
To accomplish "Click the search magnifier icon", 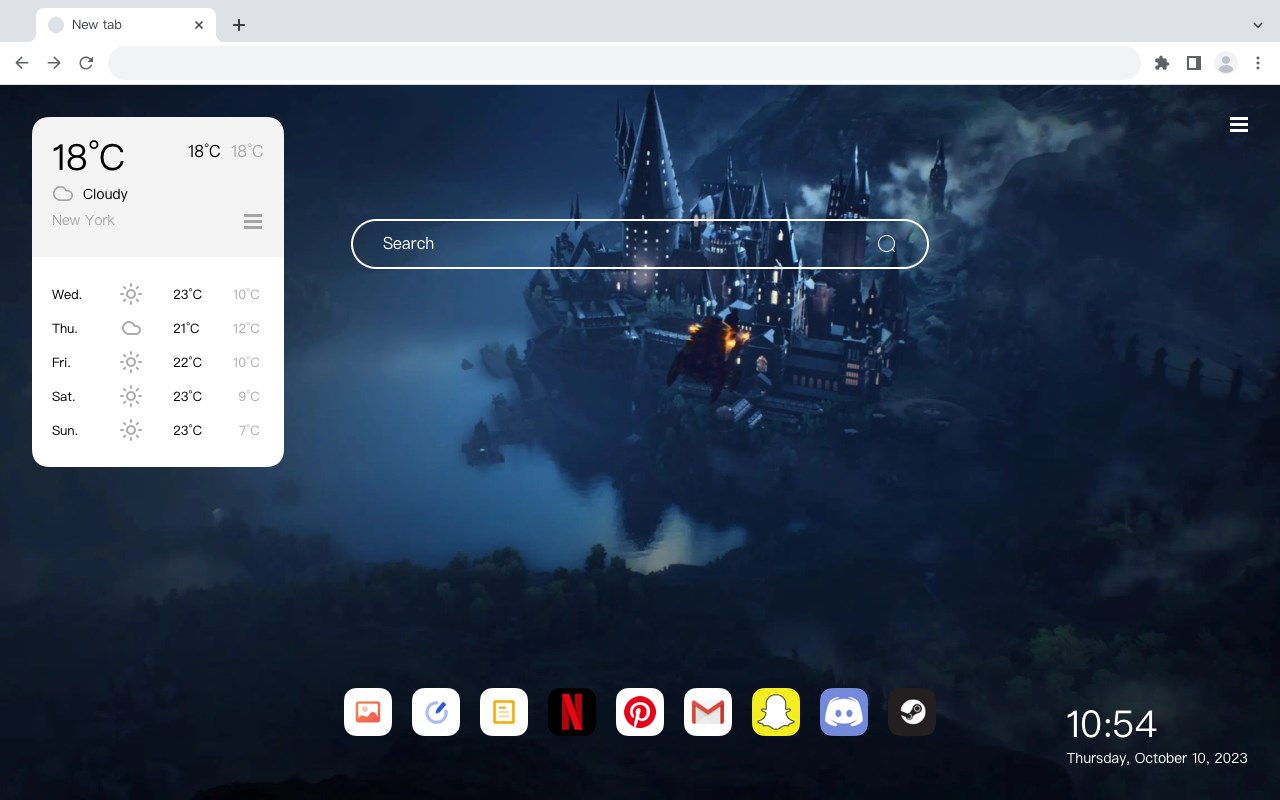I will [x=887, y=244].
